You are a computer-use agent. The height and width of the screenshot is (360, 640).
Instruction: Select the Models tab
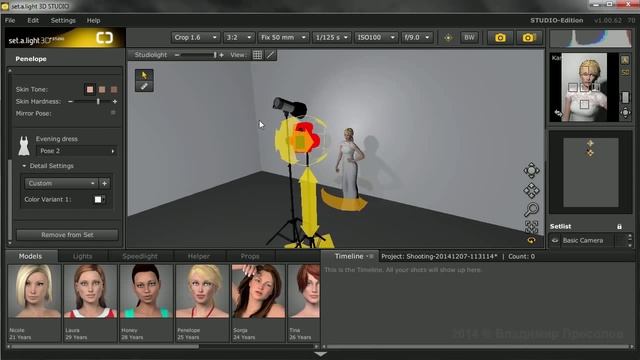[x=30, y=256]
